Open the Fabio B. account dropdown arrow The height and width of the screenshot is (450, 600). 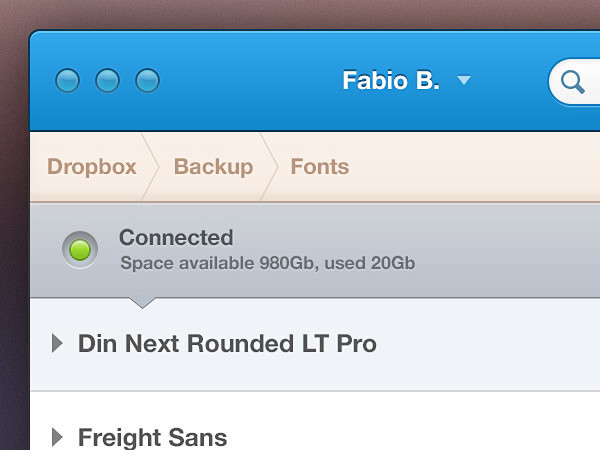464,80
